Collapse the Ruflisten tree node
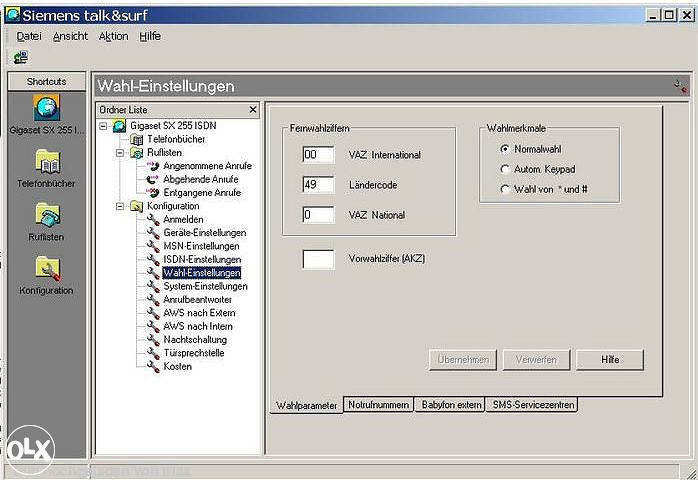The height and width of the screenshot is (480, 698). [x=120, y=153]
